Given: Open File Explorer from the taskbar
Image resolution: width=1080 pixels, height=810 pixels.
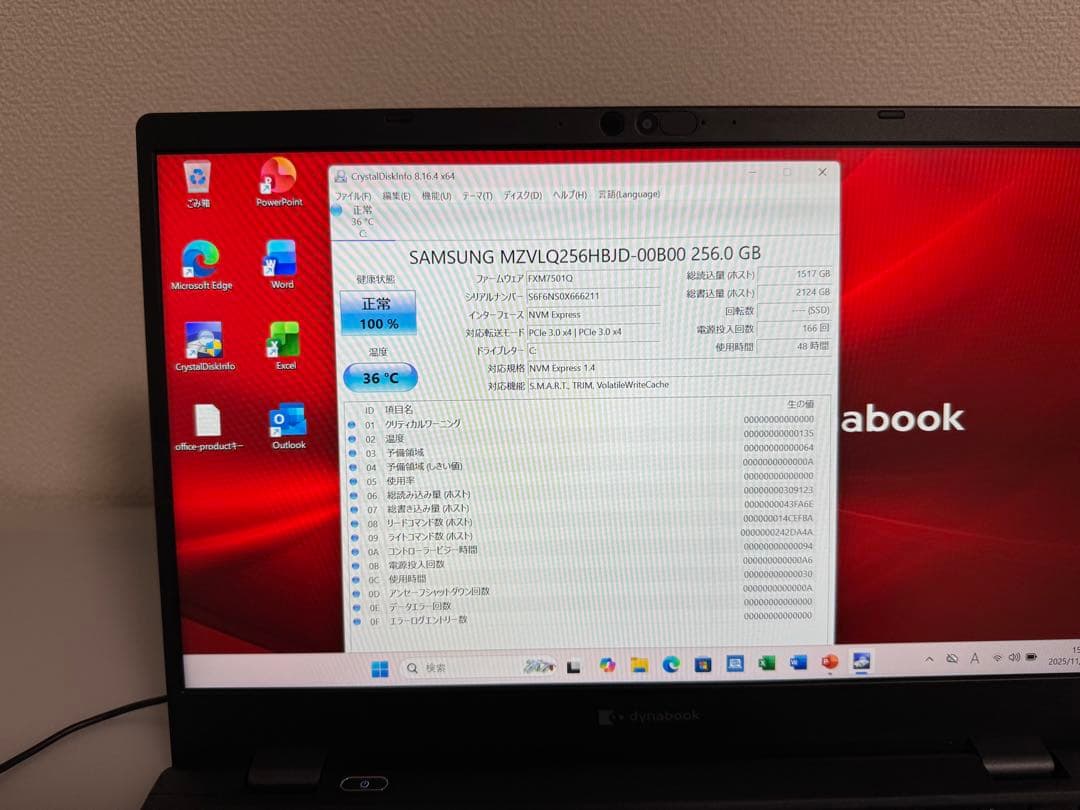Looking at the screenshot, I should tap(639, 665).
